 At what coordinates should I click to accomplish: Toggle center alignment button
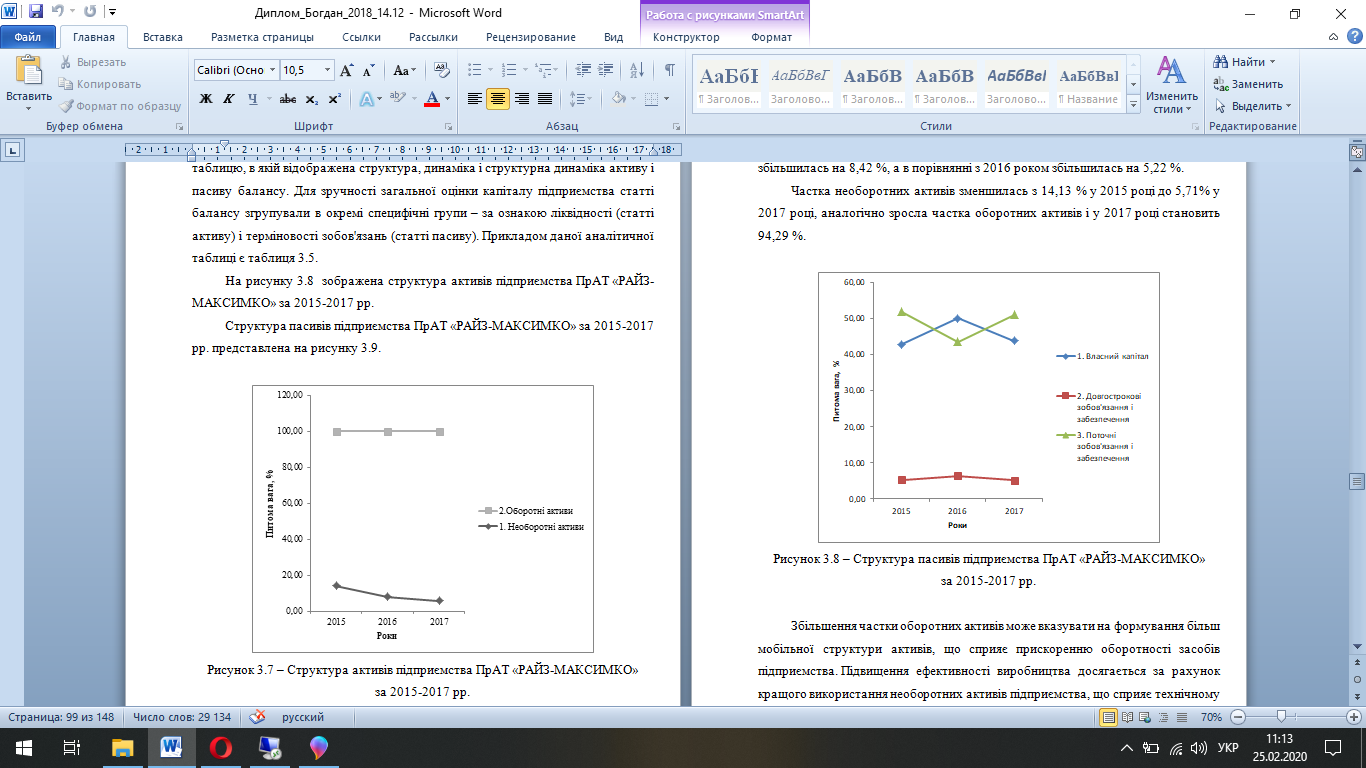coord(497,99)
